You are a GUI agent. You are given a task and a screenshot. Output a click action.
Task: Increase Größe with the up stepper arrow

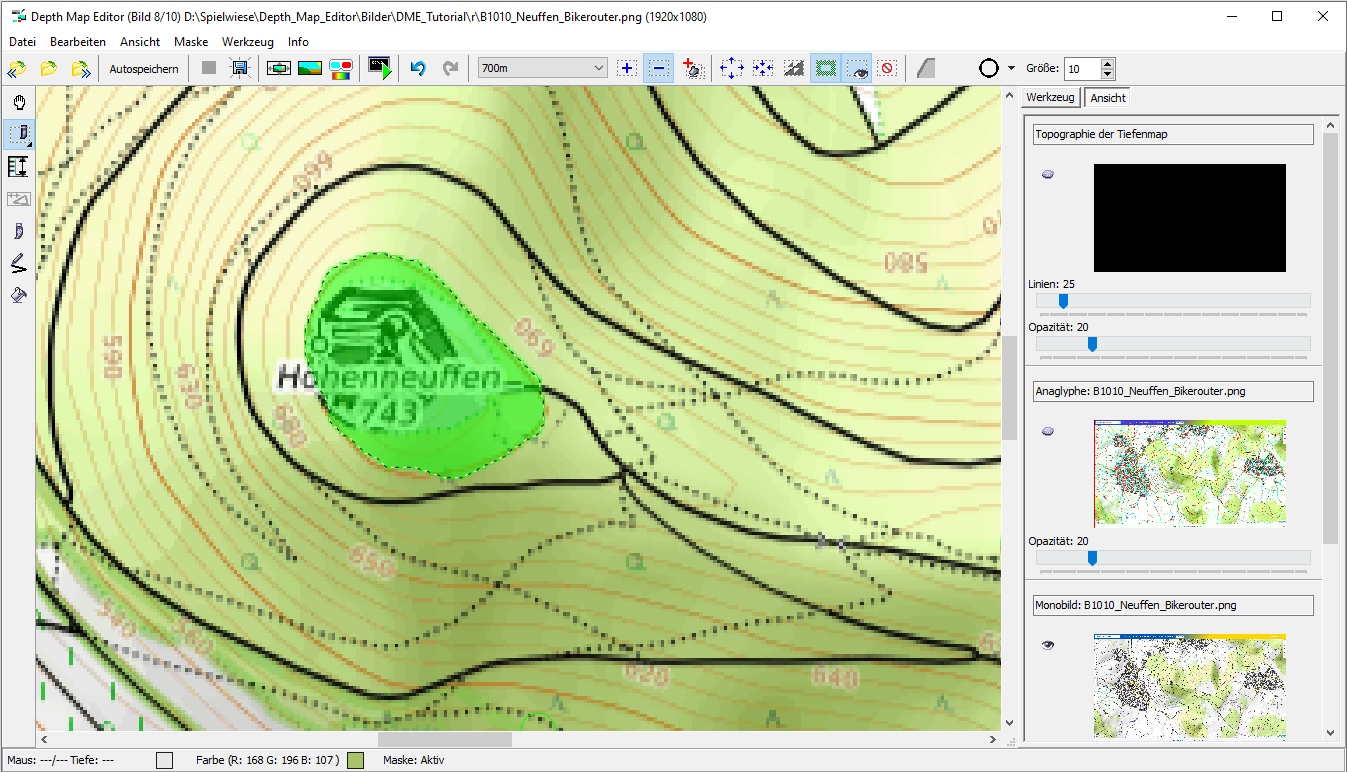(x=1107, y=64)
